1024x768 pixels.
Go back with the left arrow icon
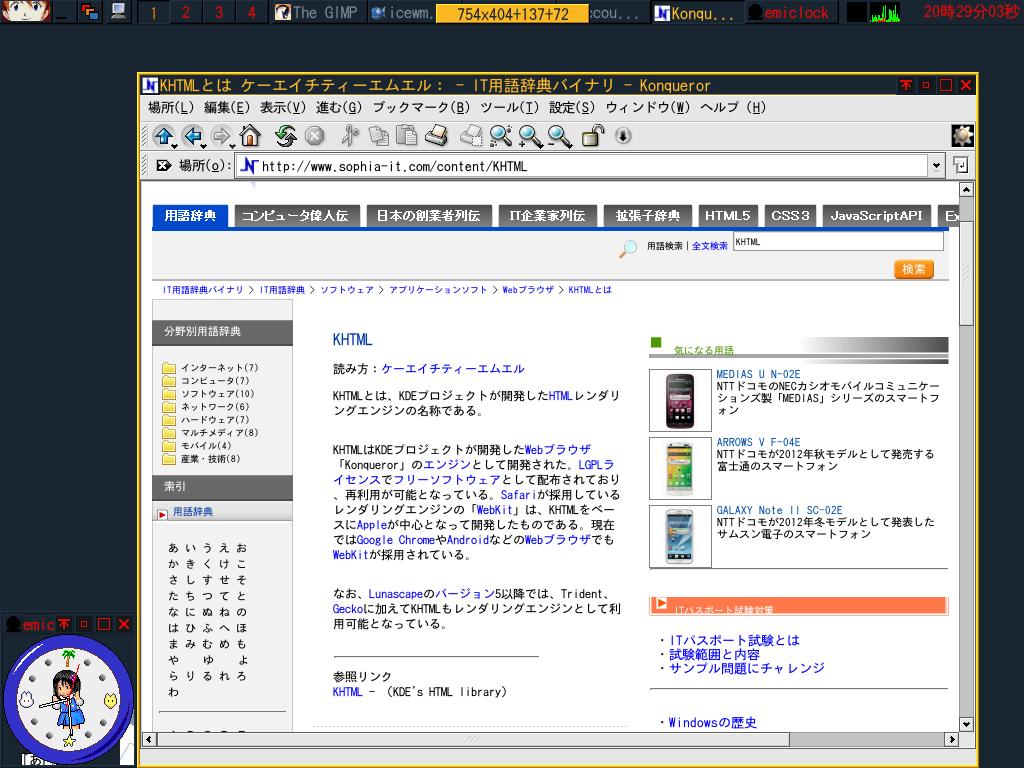(193, 136)
